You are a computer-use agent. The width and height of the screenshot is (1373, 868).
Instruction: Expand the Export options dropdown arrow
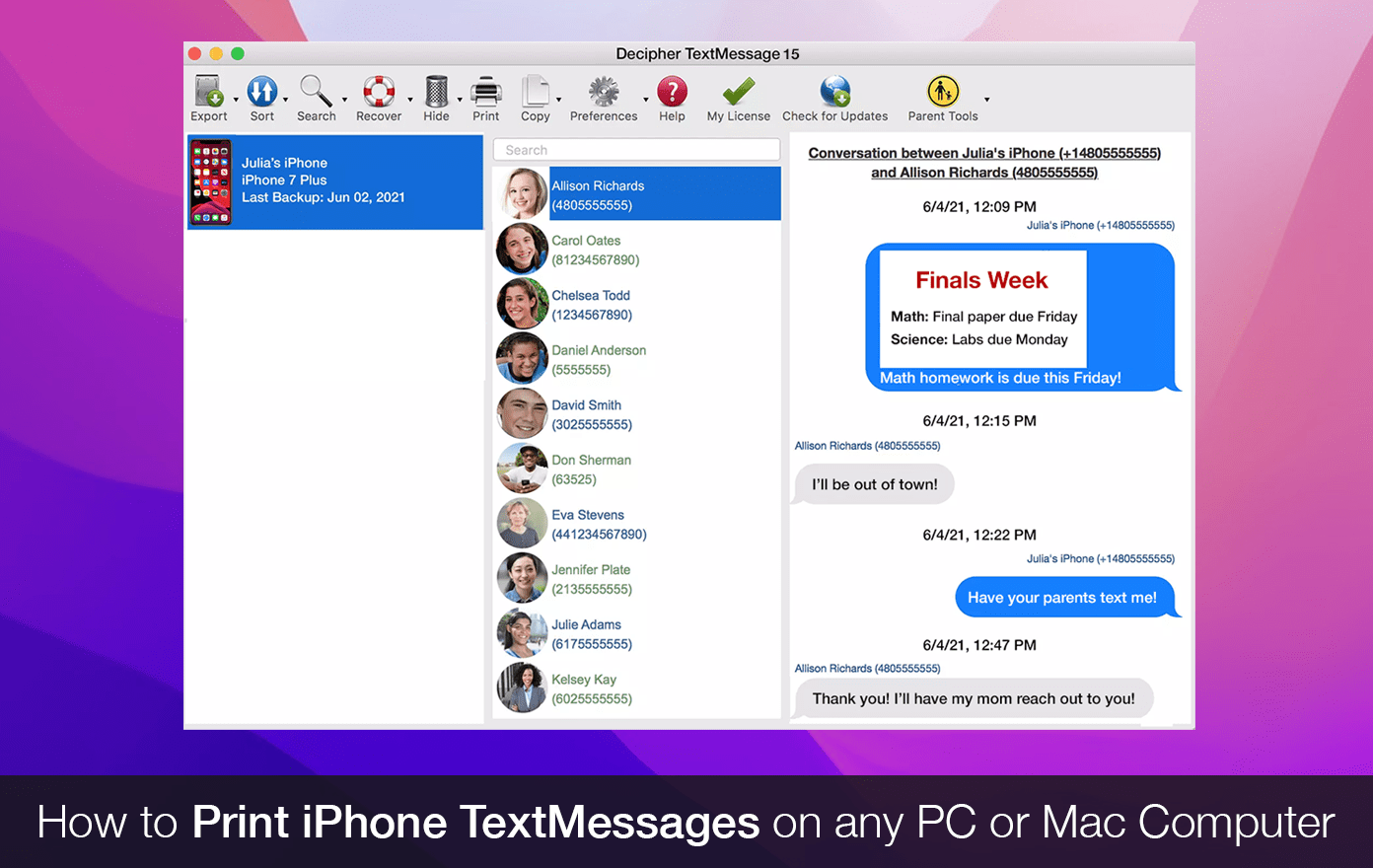(236, 99)
